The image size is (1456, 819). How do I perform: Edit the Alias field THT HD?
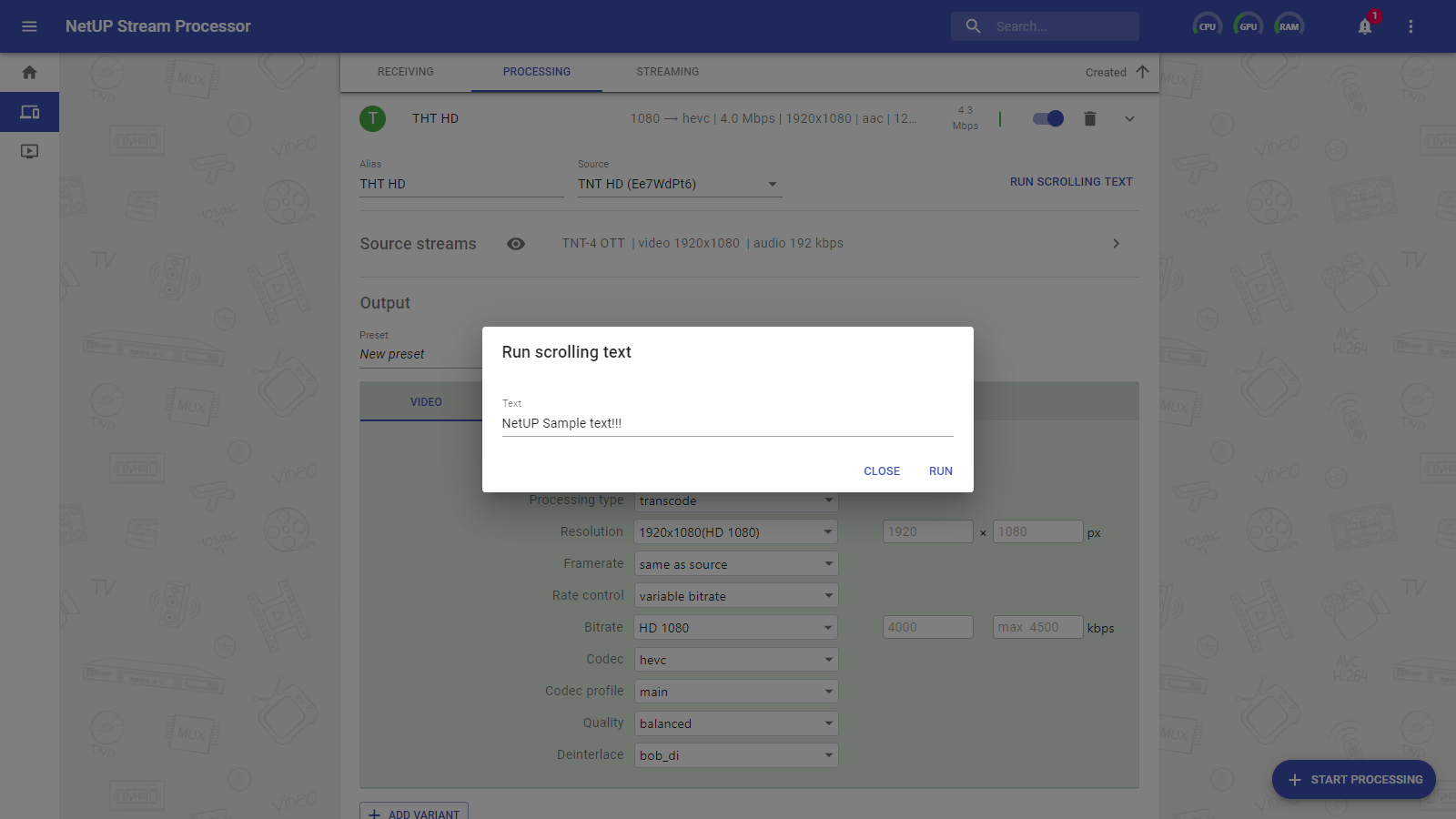[461, 184]
